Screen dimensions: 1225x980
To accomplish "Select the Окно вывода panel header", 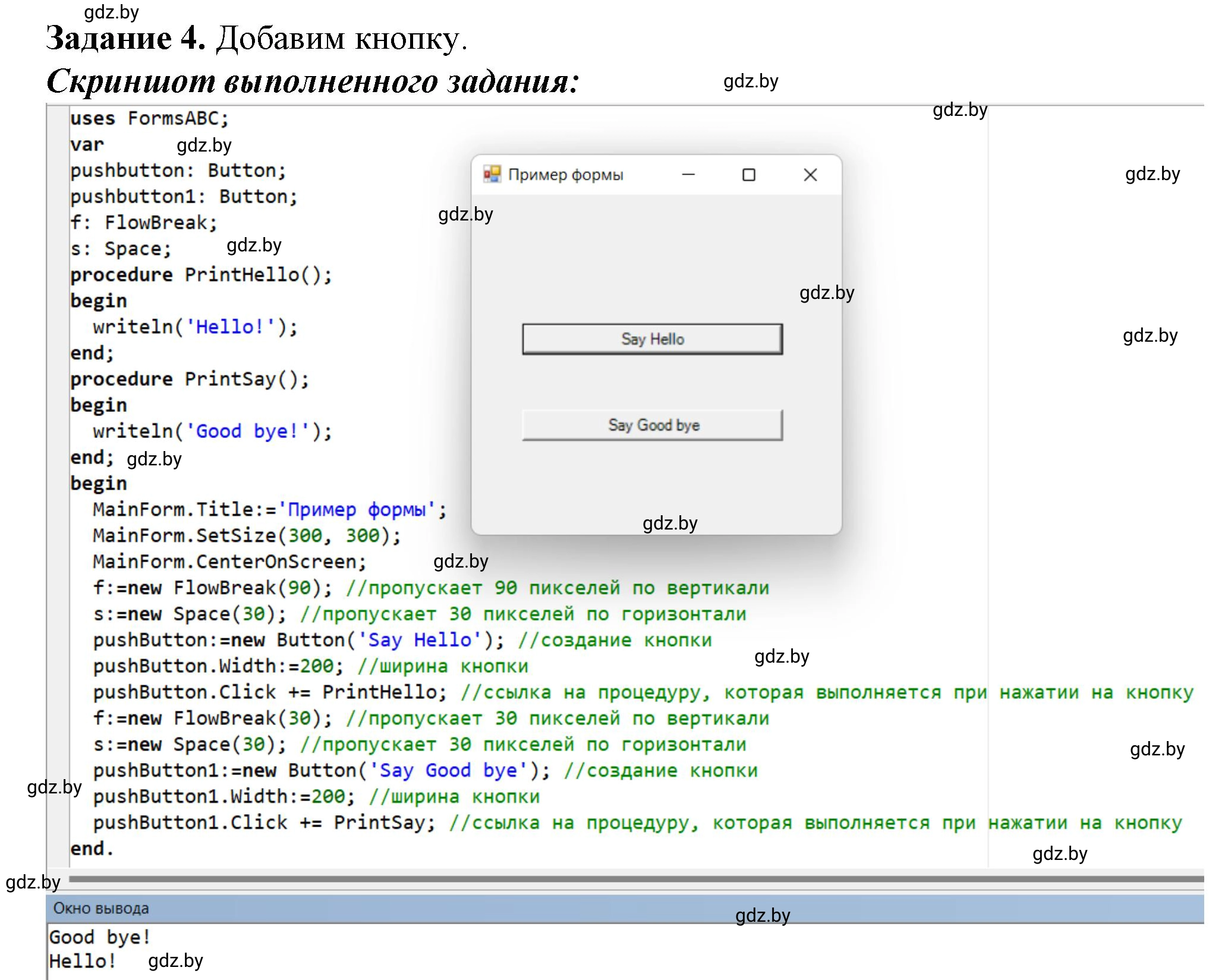I will (x=625, y=908).
